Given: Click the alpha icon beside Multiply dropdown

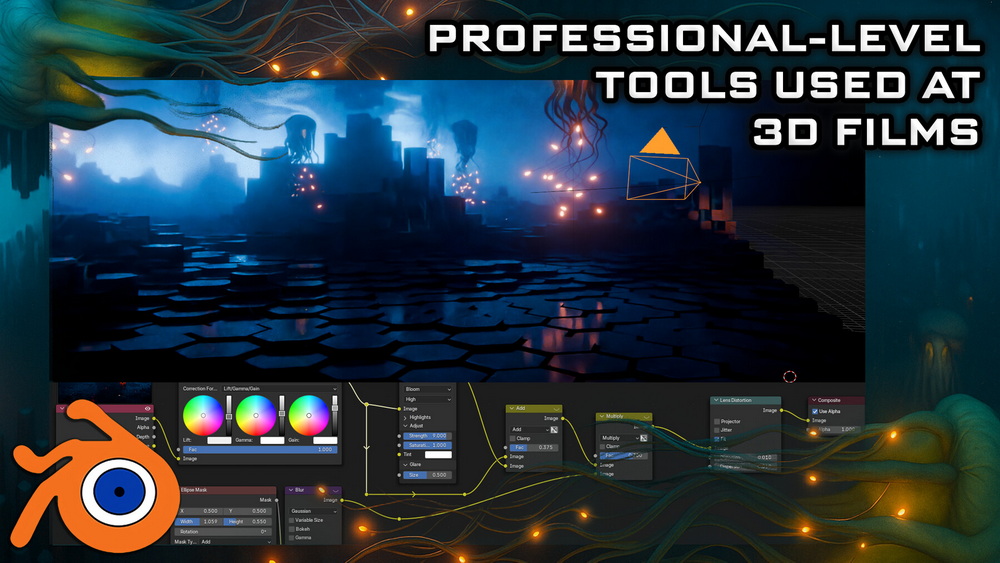Looking at the screenshot, I should [643, 438].
